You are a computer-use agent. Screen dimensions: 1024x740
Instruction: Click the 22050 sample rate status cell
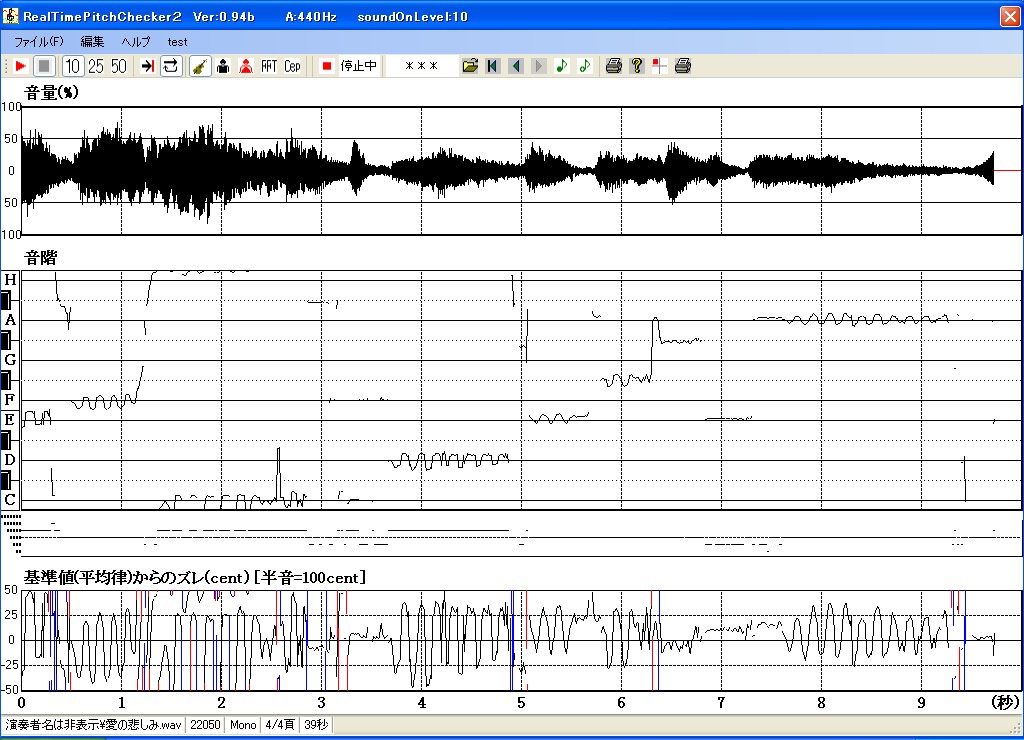(x=205, y=725)
